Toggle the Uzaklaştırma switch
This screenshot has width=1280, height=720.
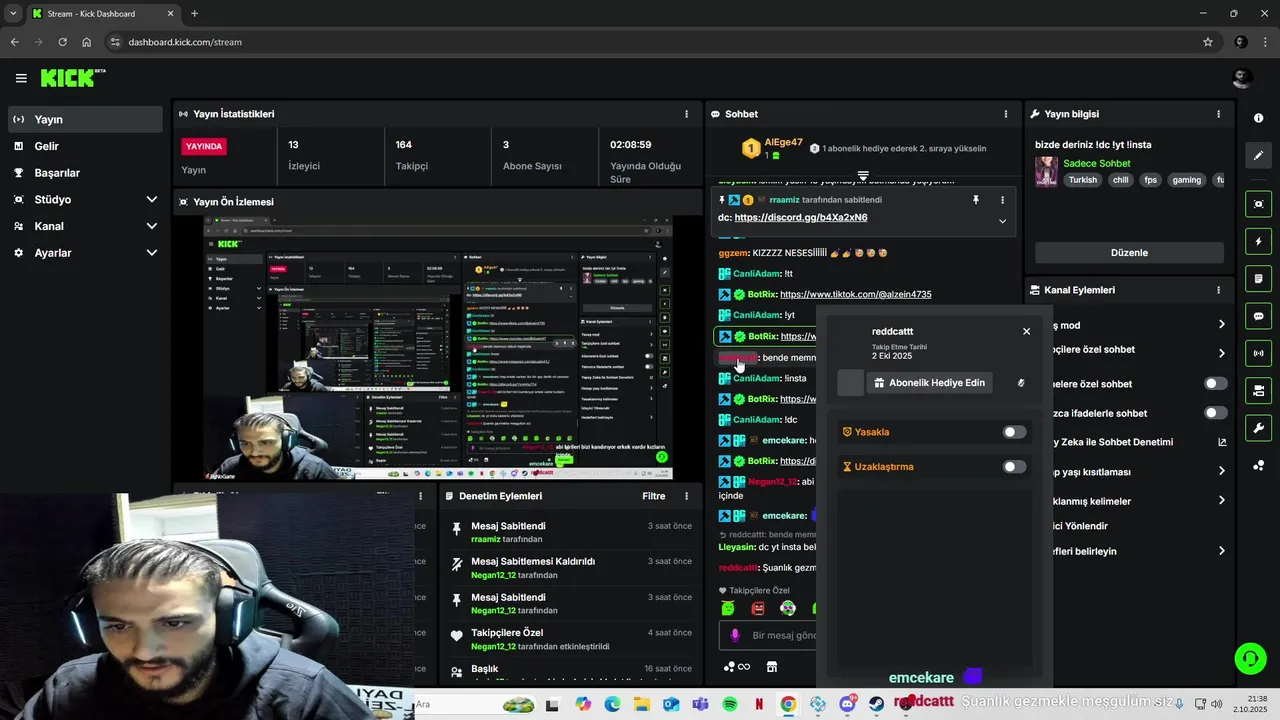[1014, 467]
